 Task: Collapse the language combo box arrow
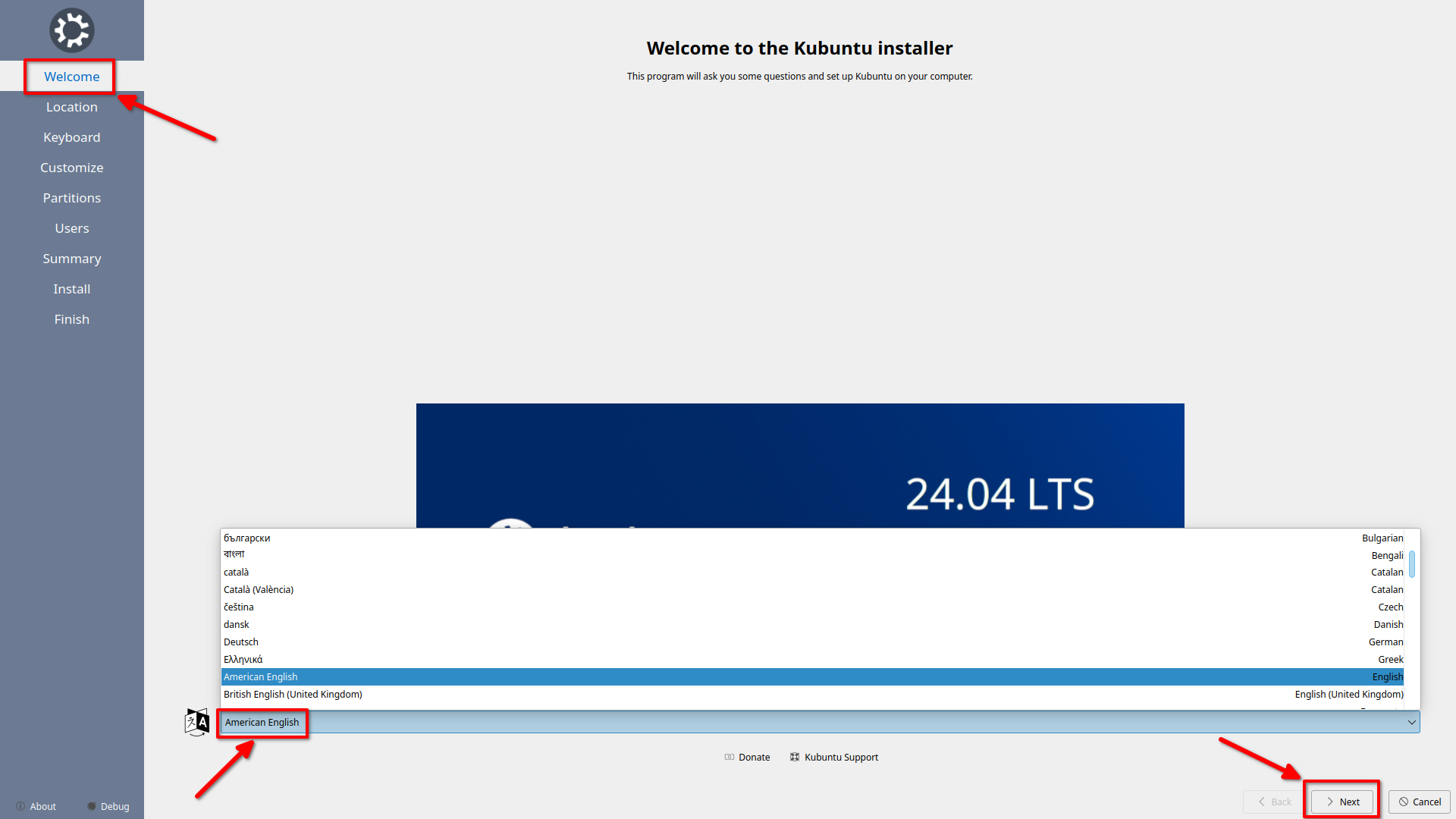pos(1411,722)
